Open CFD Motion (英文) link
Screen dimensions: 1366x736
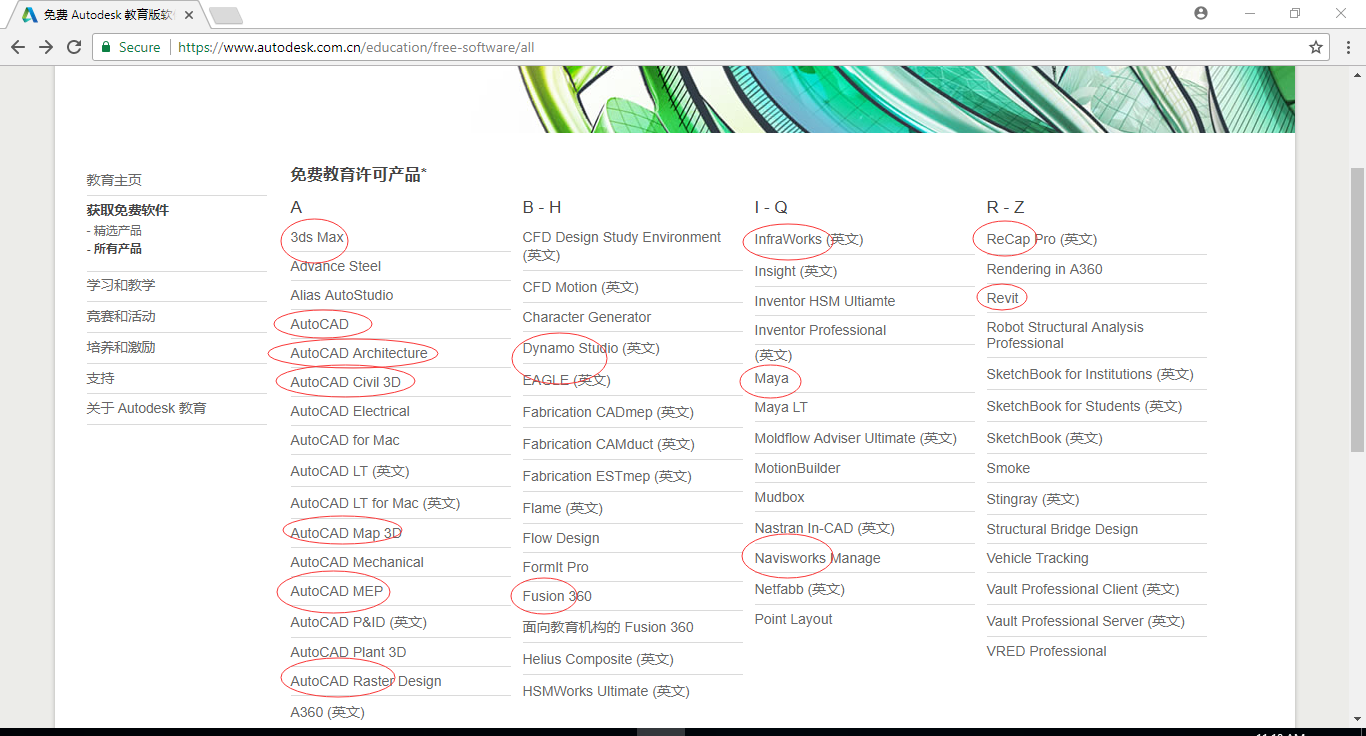click(x=581, y=287)
